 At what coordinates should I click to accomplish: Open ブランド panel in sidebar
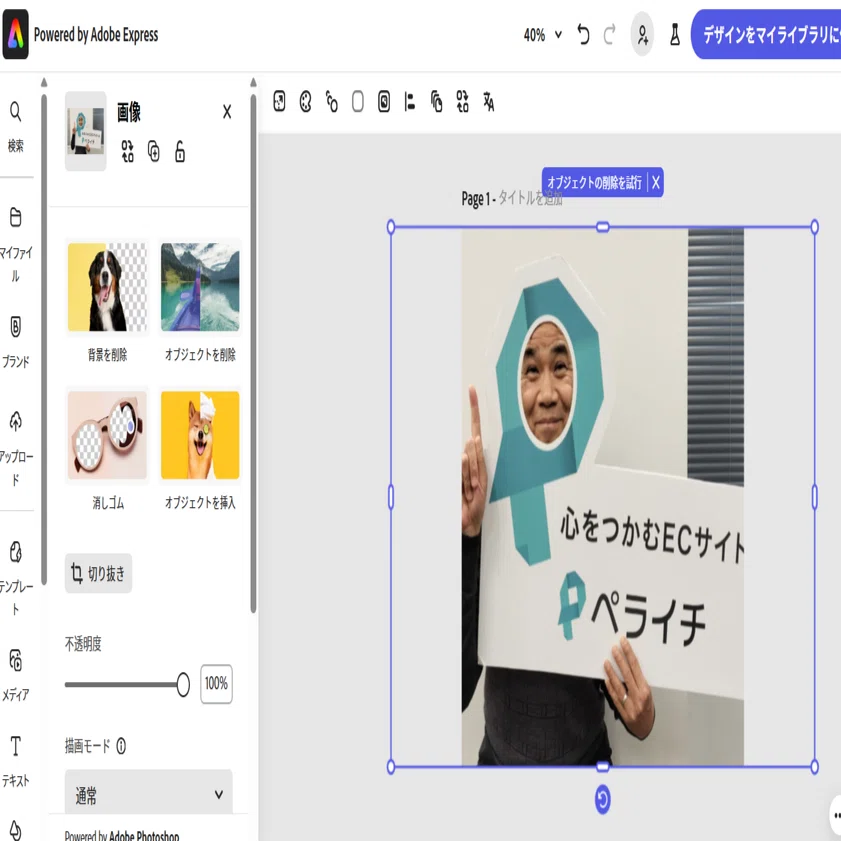pos(16,342)
